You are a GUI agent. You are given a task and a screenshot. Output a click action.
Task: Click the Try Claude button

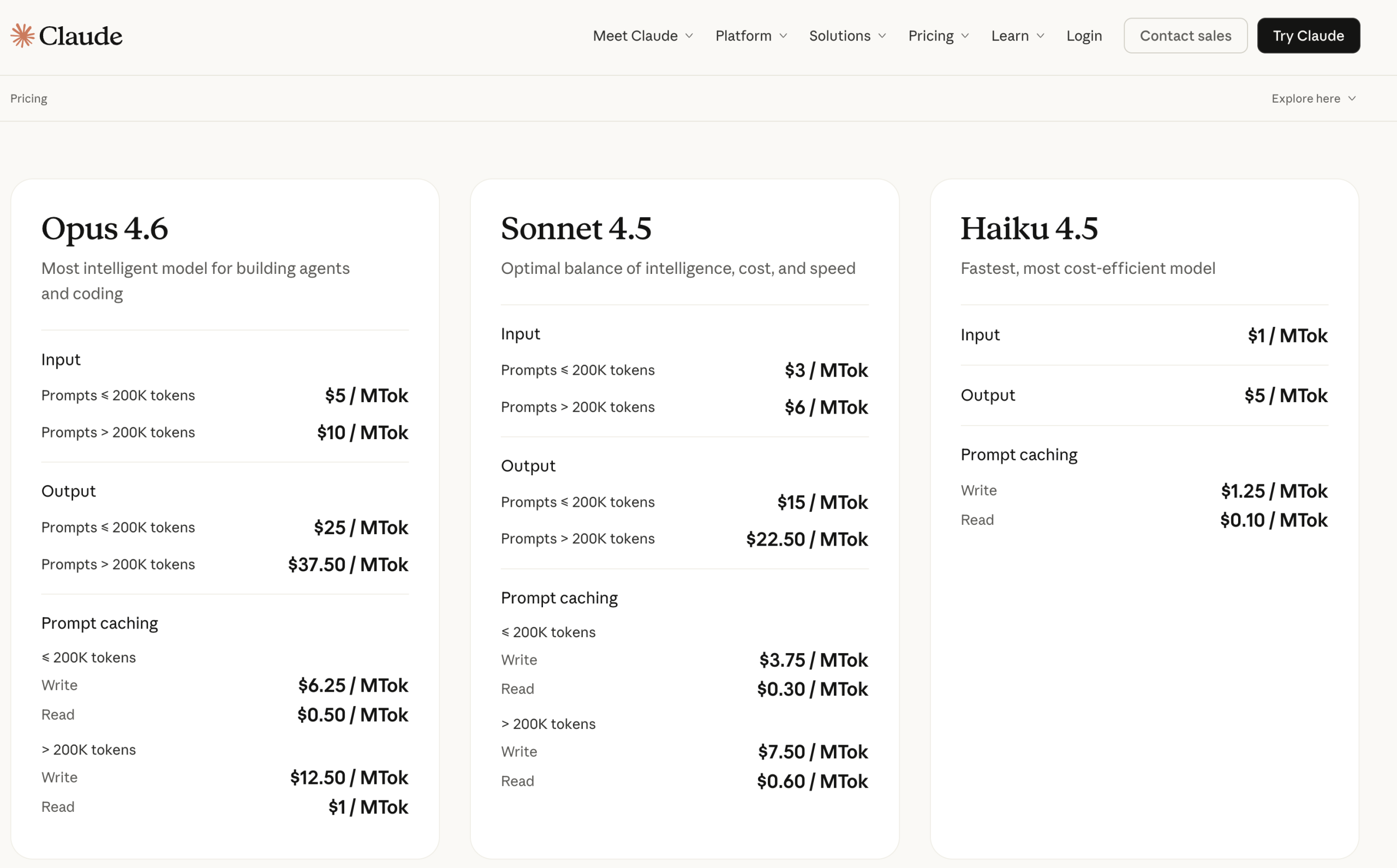(x=1308, y=35)
